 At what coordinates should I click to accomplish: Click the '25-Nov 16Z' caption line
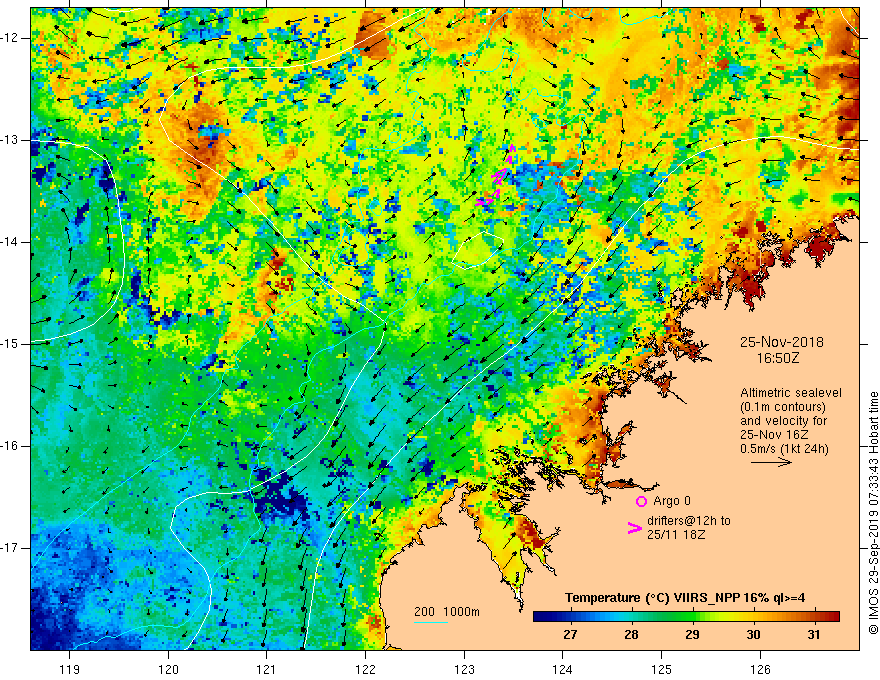(x=776, y=435)
